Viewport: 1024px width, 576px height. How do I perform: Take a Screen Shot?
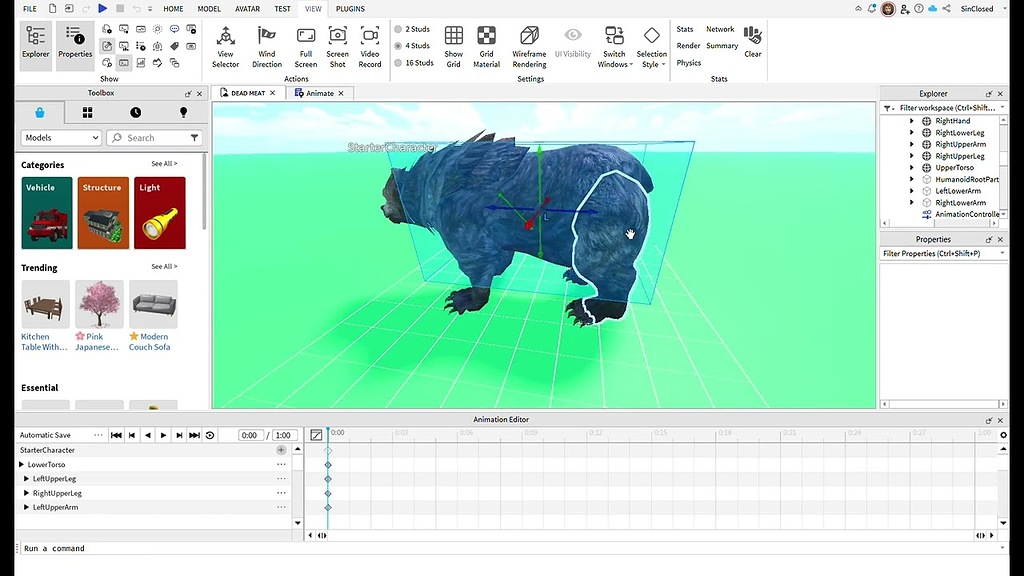337,45
